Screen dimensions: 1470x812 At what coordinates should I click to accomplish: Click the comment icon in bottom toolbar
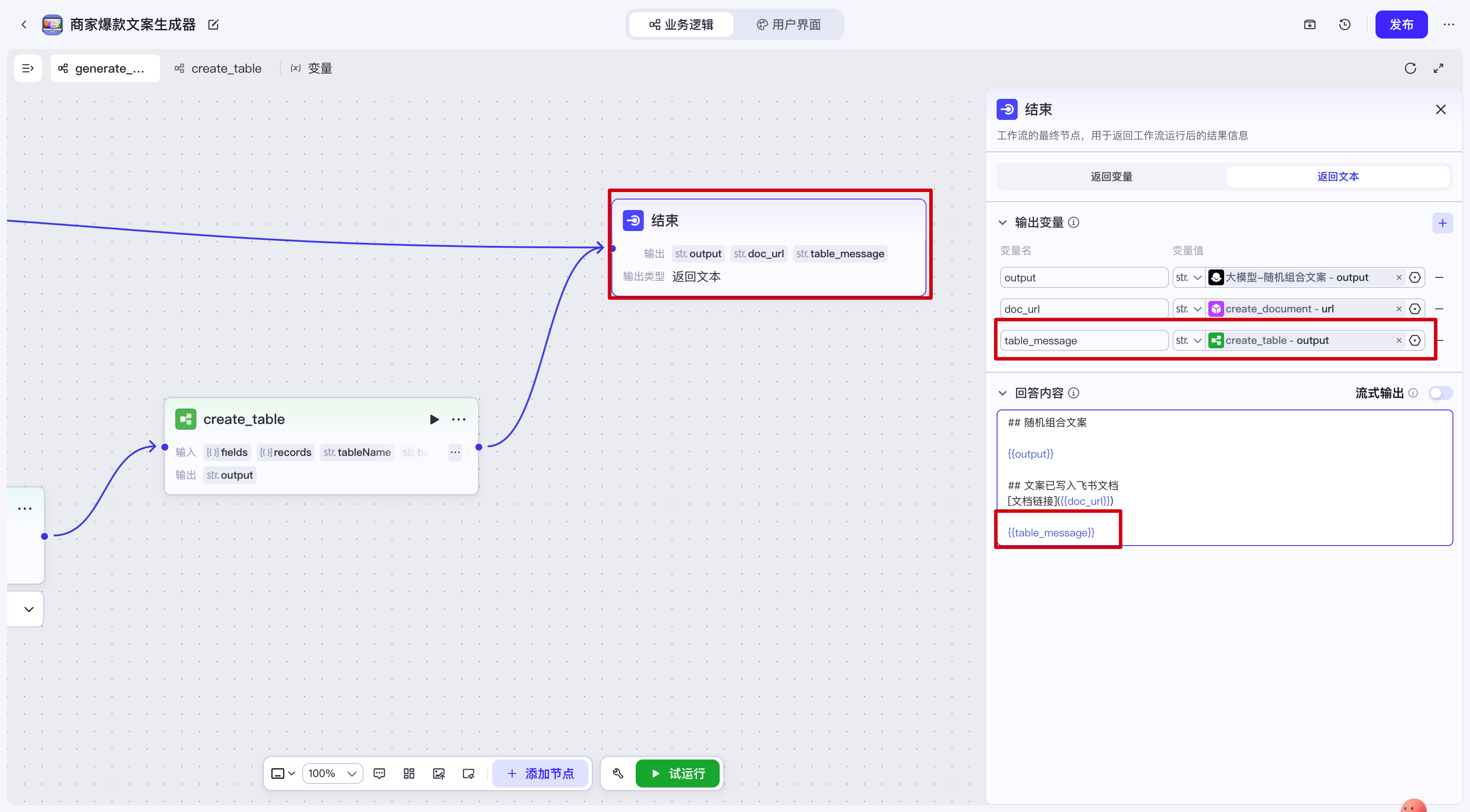[x=379, y=774]
